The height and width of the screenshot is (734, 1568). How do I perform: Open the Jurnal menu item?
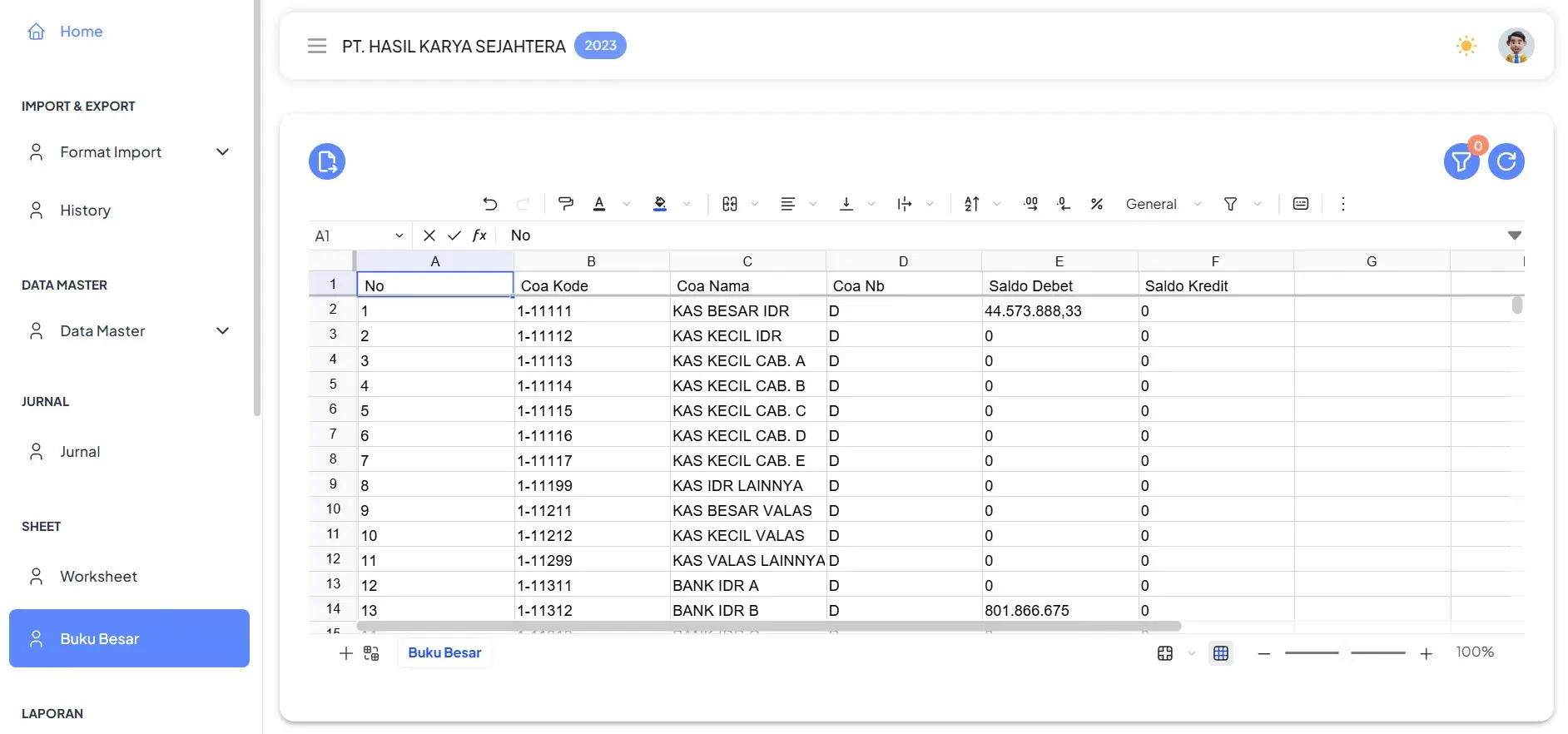[129, 452]
